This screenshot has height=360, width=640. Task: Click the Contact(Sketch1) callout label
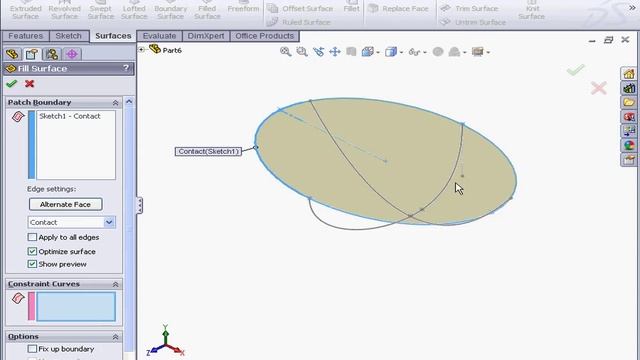click(208, 151)
